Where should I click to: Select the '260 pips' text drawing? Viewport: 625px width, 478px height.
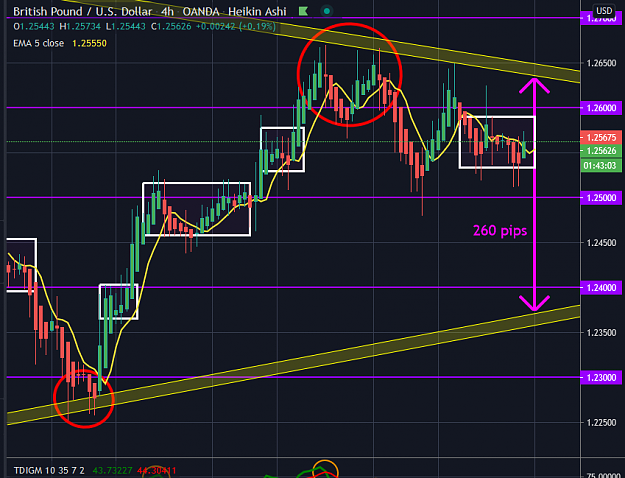click(x=500, y=230)
